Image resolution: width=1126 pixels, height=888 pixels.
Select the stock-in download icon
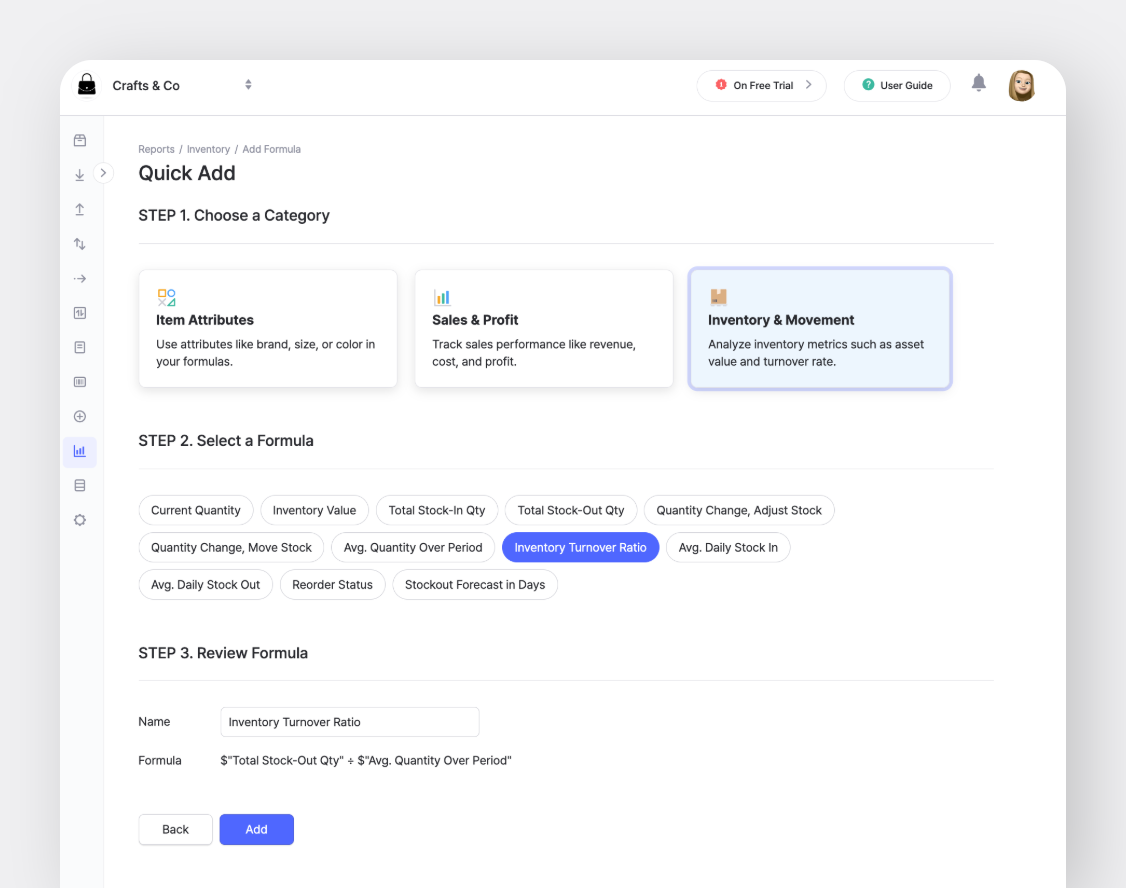(79, 174)
